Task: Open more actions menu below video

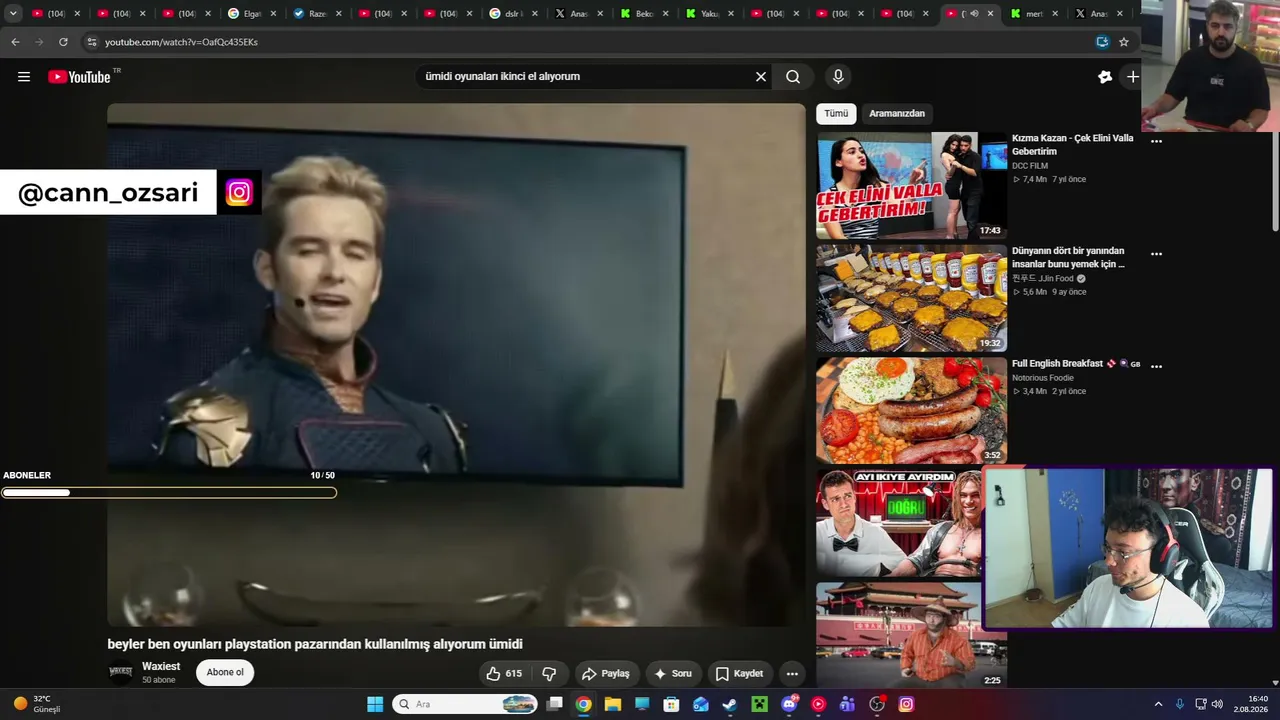Action: (x=792, y=674)
